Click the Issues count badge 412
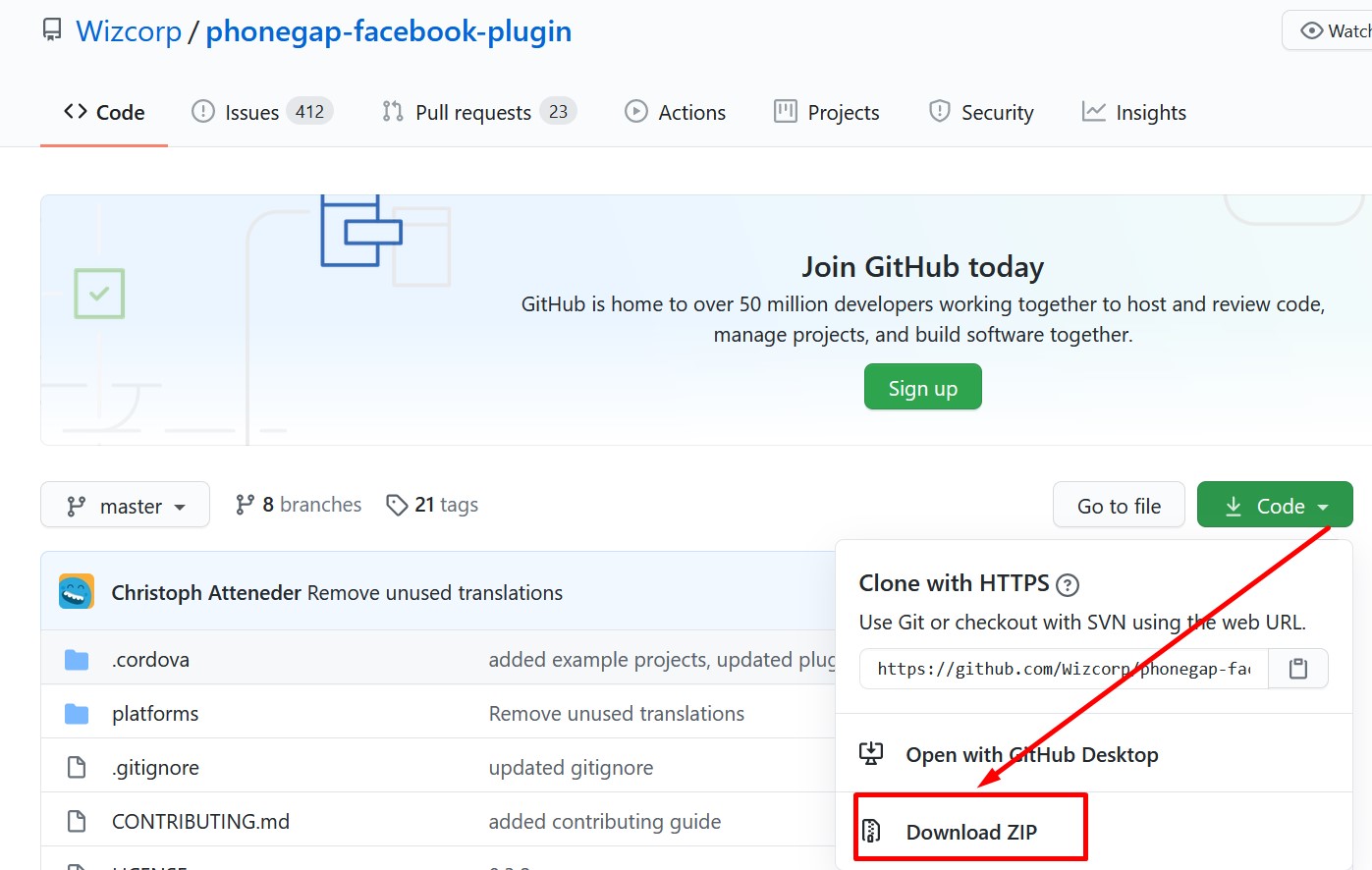1372x870 pixels. click(309, 112)
